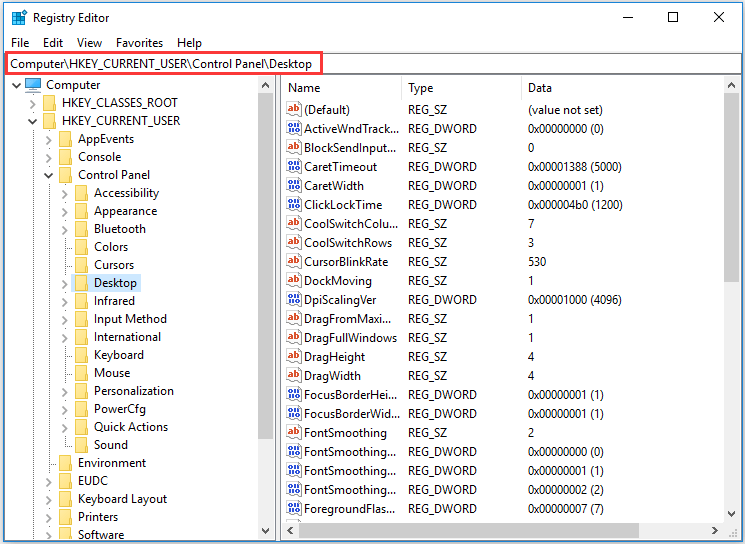745x544 pixels.
Task: Select the International key in tree
Action: point(127,337)
